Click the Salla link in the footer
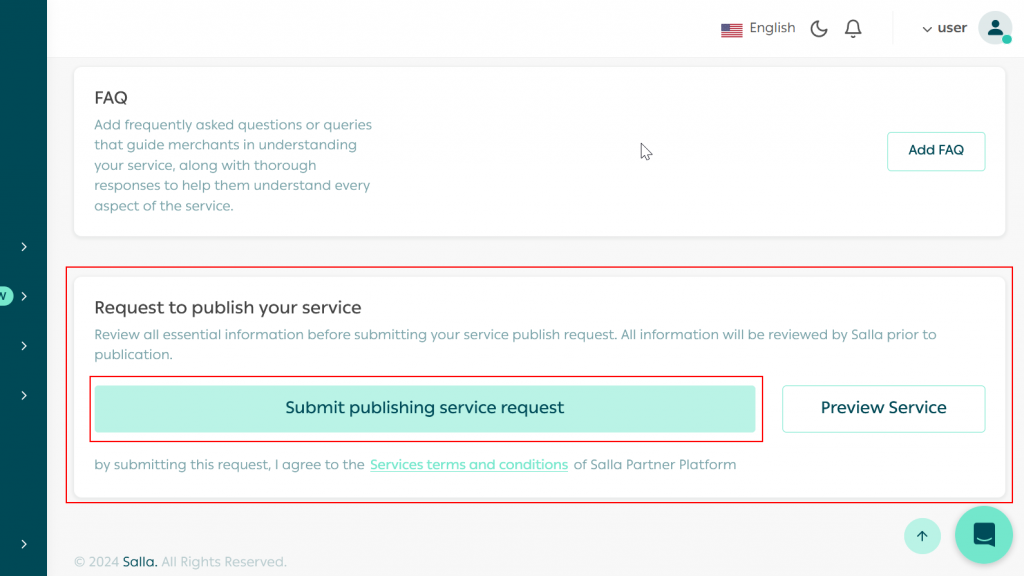Viewport: 1024px width, 576px height. pos(139,562)
